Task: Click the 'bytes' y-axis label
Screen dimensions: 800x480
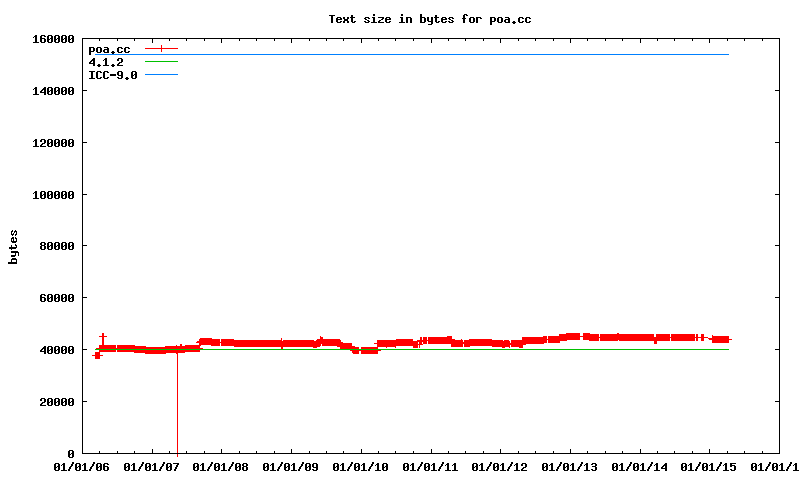Action: click(13, 246)
